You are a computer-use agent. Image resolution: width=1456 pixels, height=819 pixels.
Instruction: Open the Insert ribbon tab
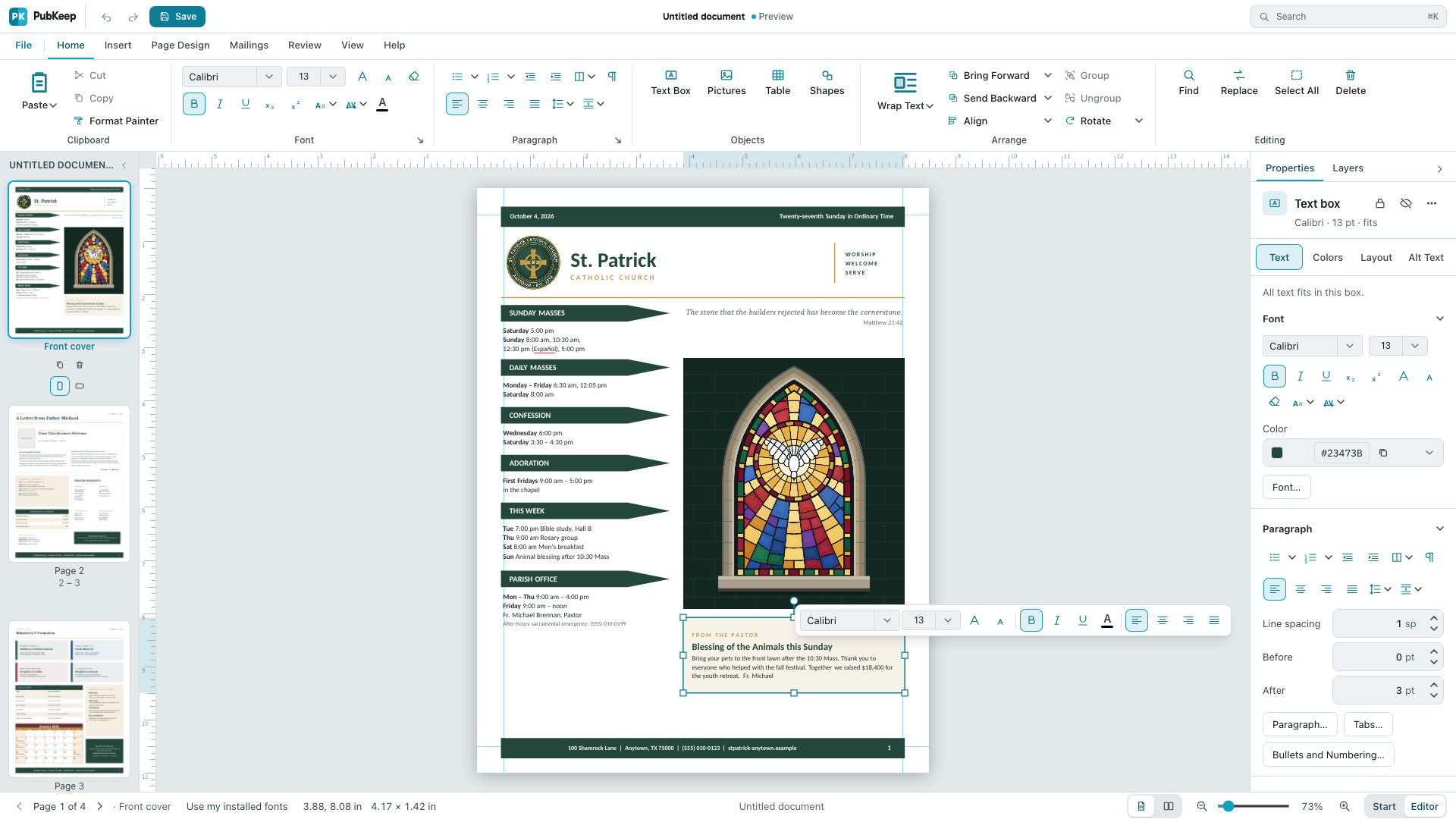118,45
